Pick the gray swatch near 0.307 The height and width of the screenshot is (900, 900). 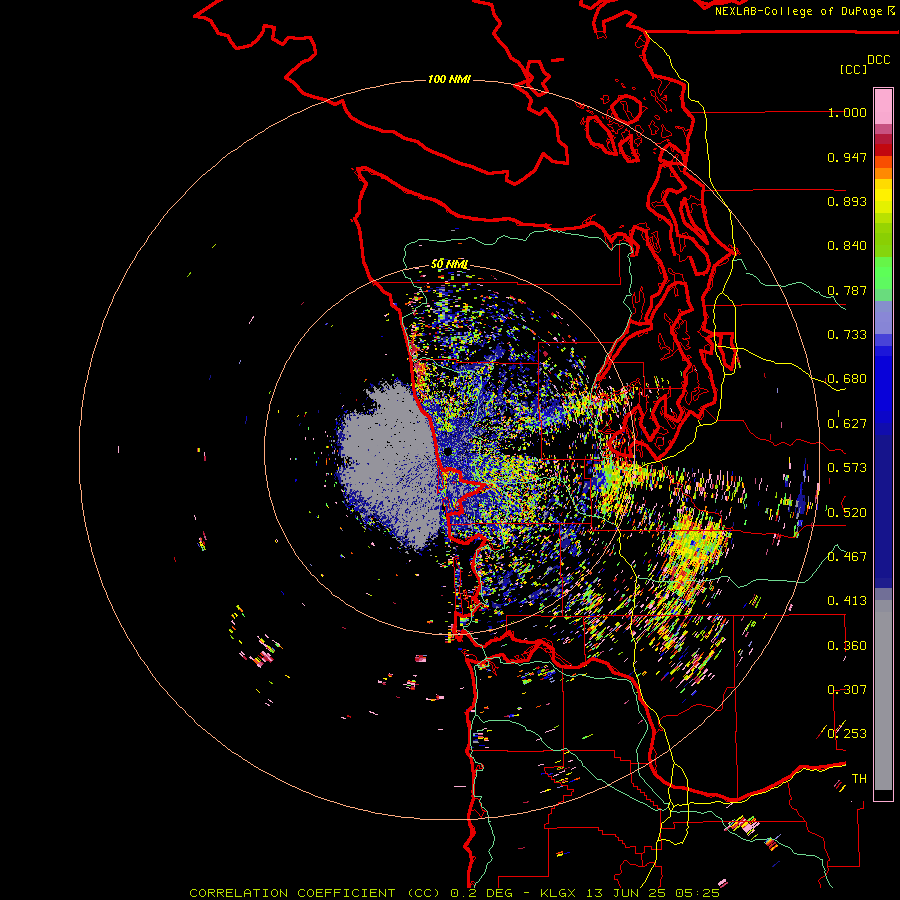click(883, 695)
